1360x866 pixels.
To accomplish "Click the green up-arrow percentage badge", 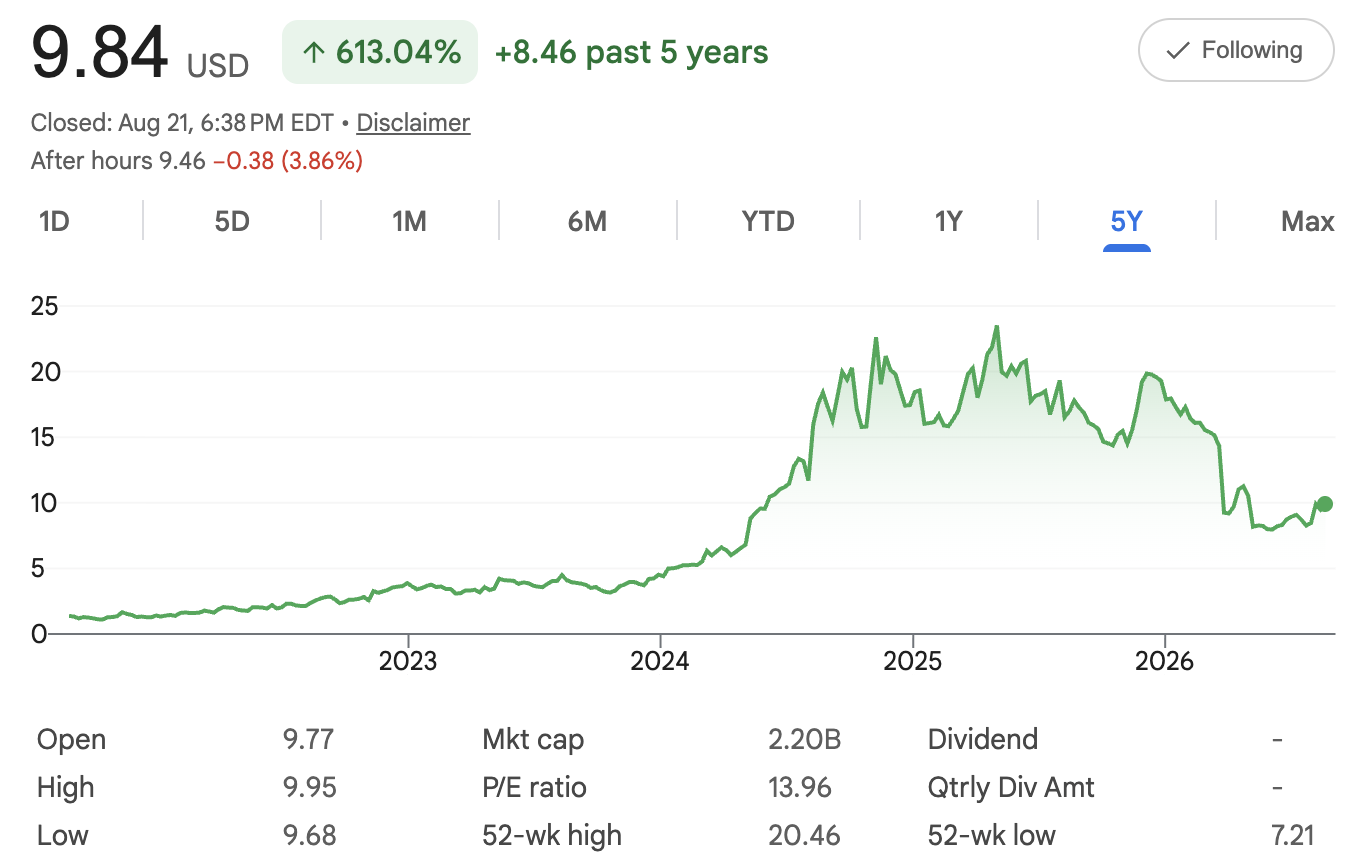I will 380,52.
